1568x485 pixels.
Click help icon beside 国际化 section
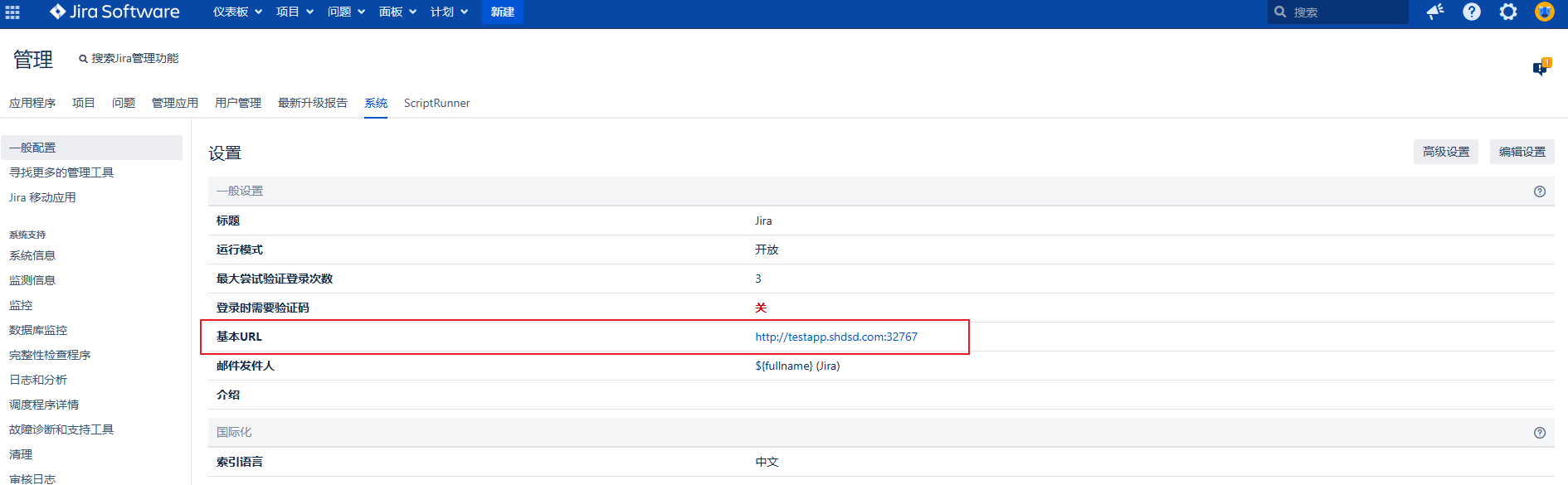pyautogui.click(x=1539, y=433)
